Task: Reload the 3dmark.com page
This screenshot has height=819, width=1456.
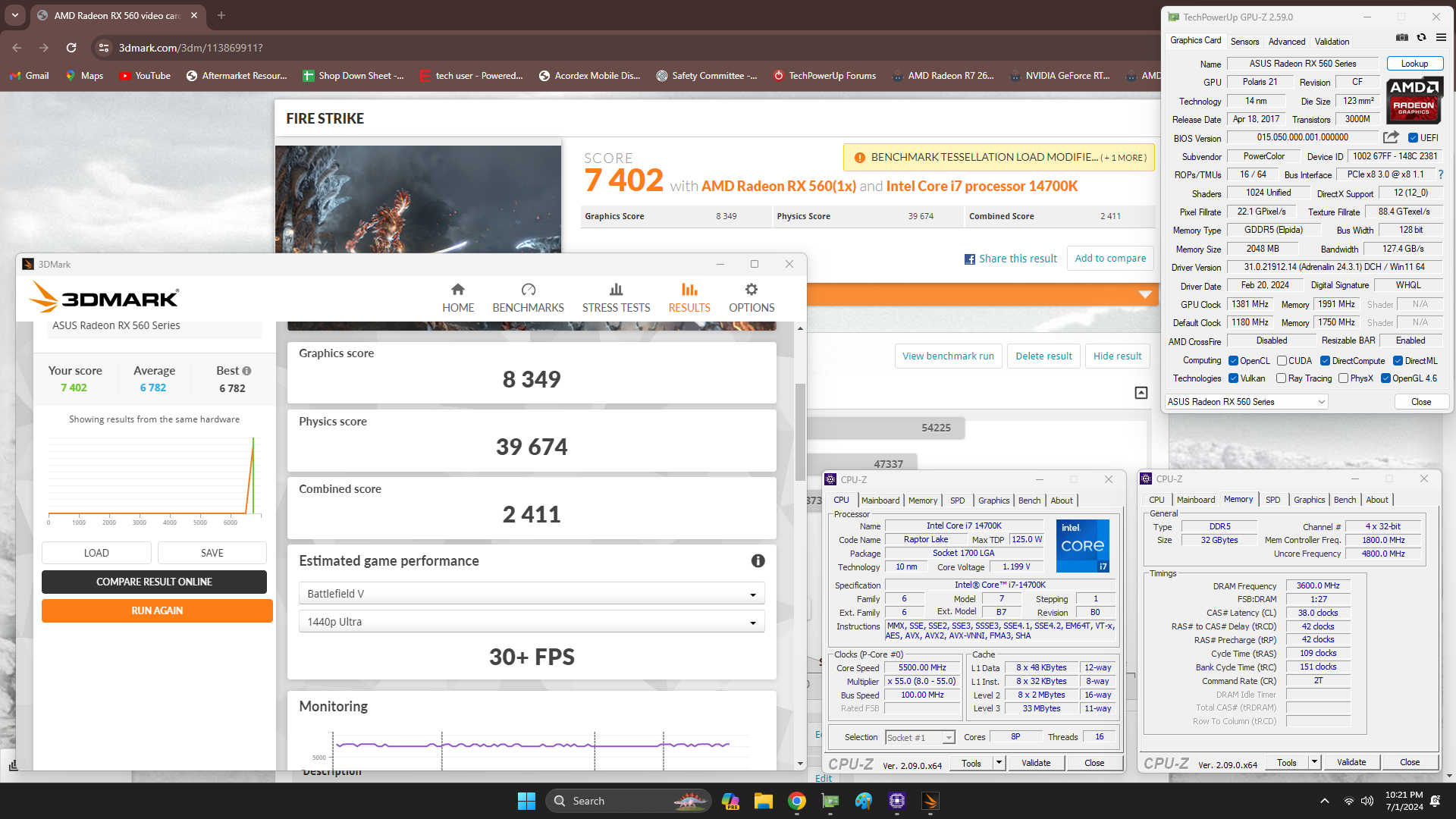Action: pos(71,48)
